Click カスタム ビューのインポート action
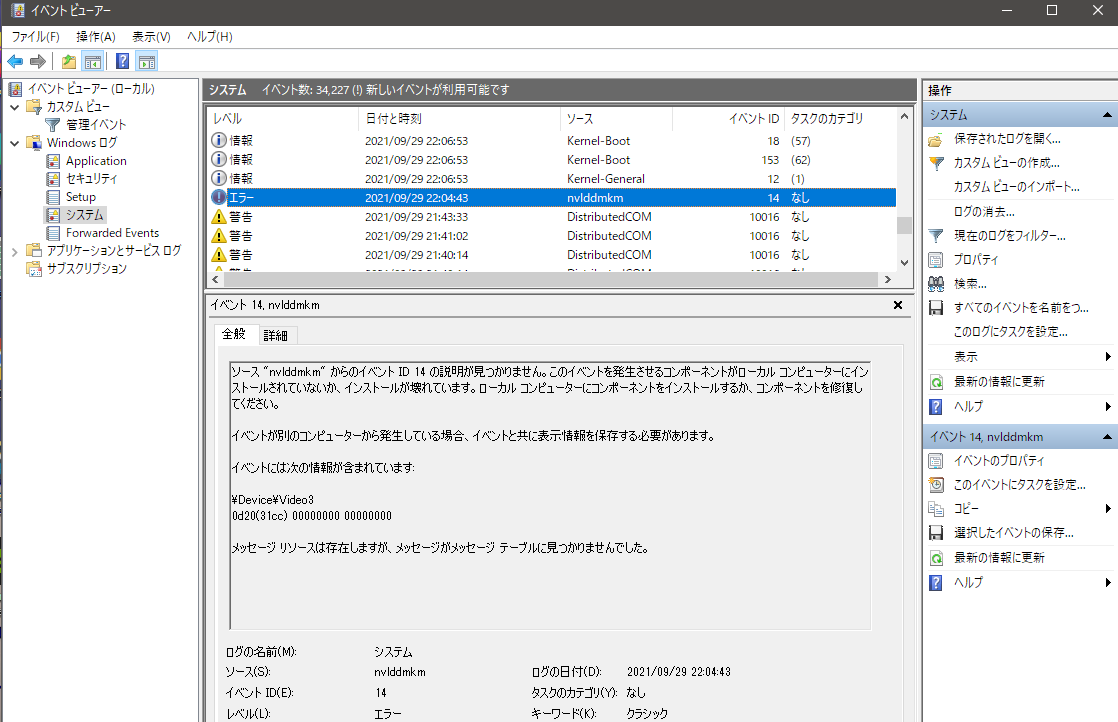 1016,187
